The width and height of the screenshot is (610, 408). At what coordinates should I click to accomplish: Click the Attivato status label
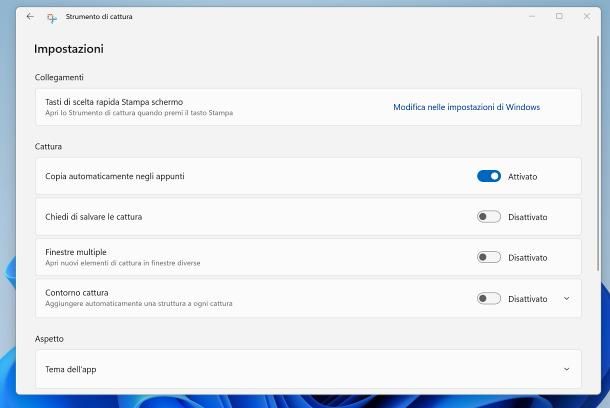pyautogui.click(x=522, y=177)
